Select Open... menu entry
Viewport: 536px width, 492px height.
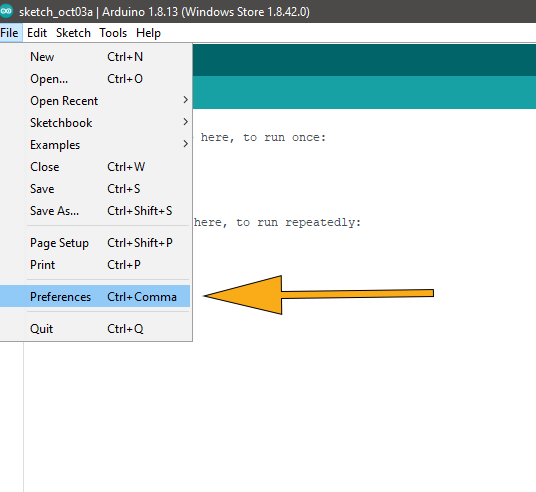[x=95, y=79]
